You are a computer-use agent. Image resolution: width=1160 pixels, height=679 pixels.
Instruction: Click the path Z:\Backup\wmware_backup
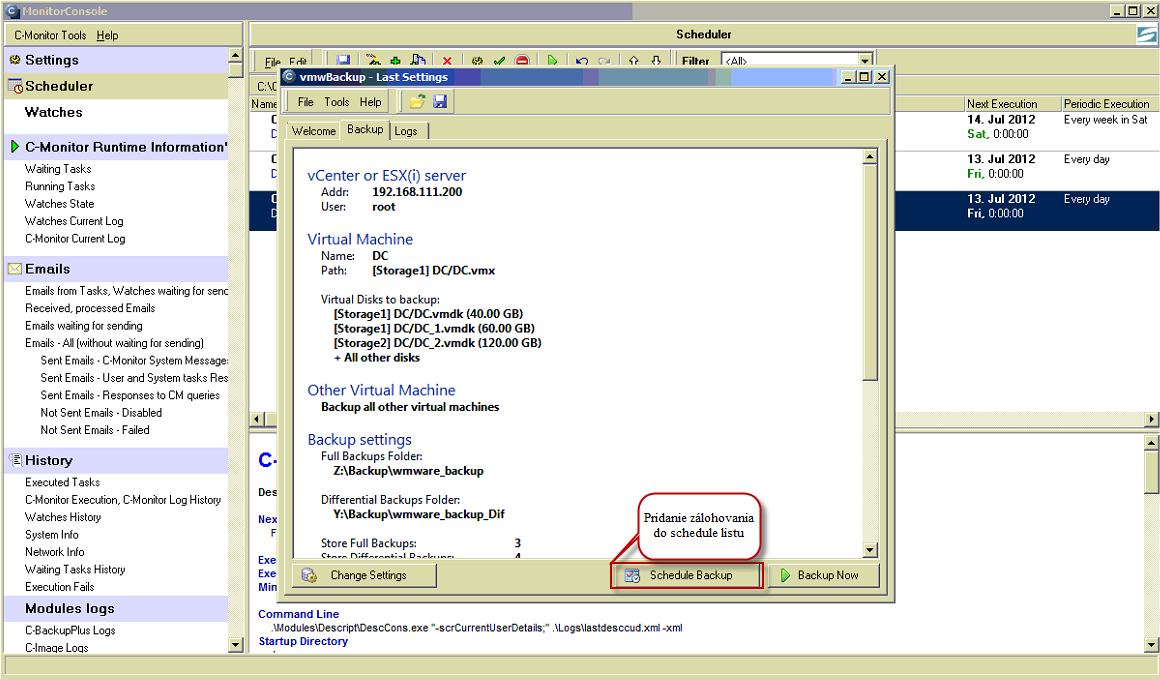[x=408, y=471]
